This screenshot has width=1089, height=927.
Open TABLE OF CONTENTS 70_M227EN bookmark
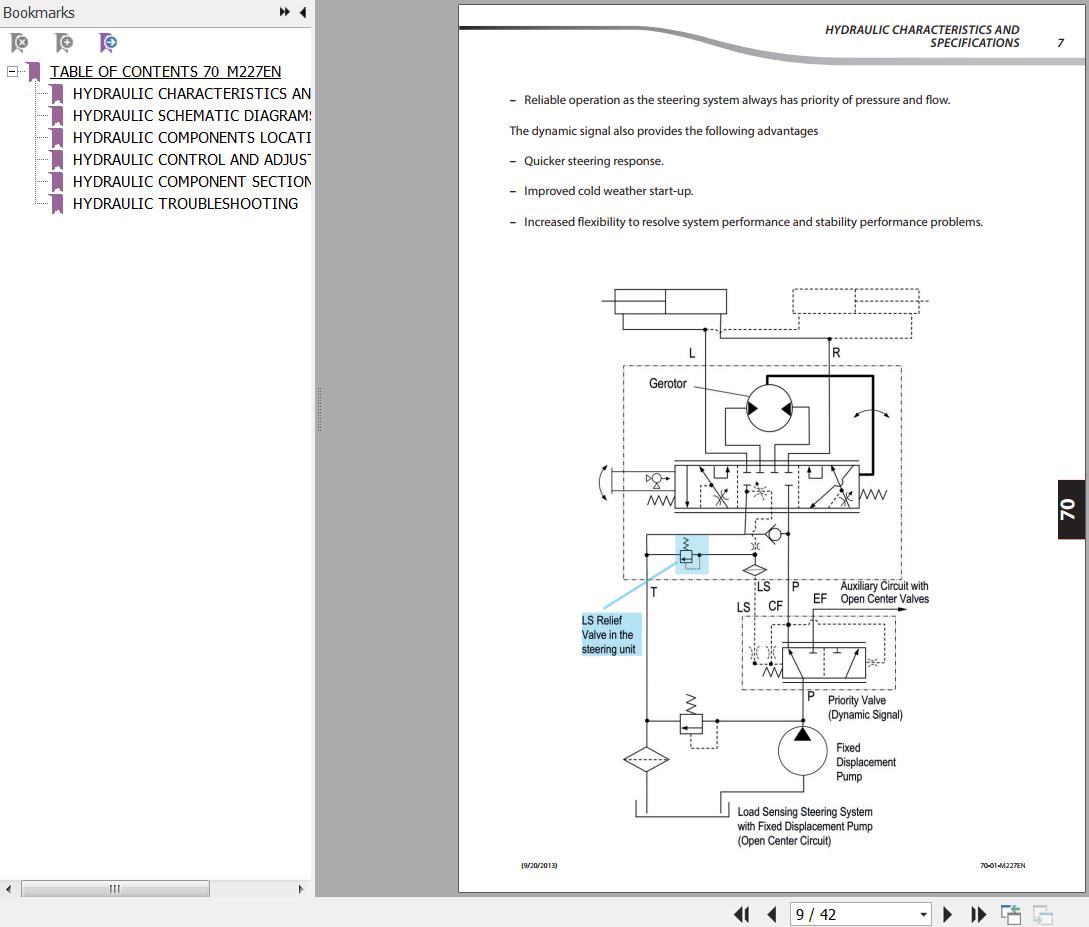165,72
